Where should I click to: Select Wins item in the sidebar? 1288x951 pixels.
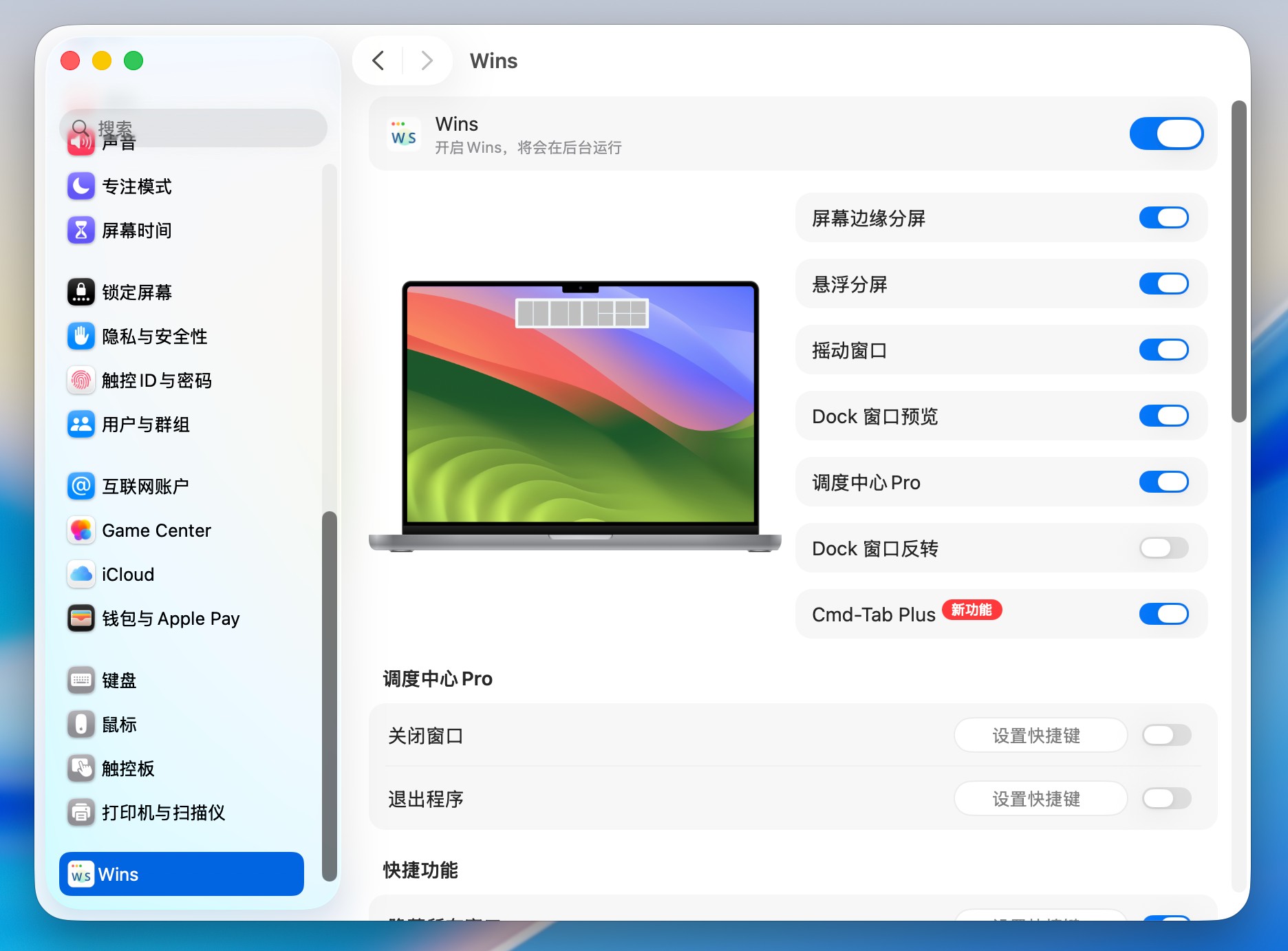(x=182, y=874)
